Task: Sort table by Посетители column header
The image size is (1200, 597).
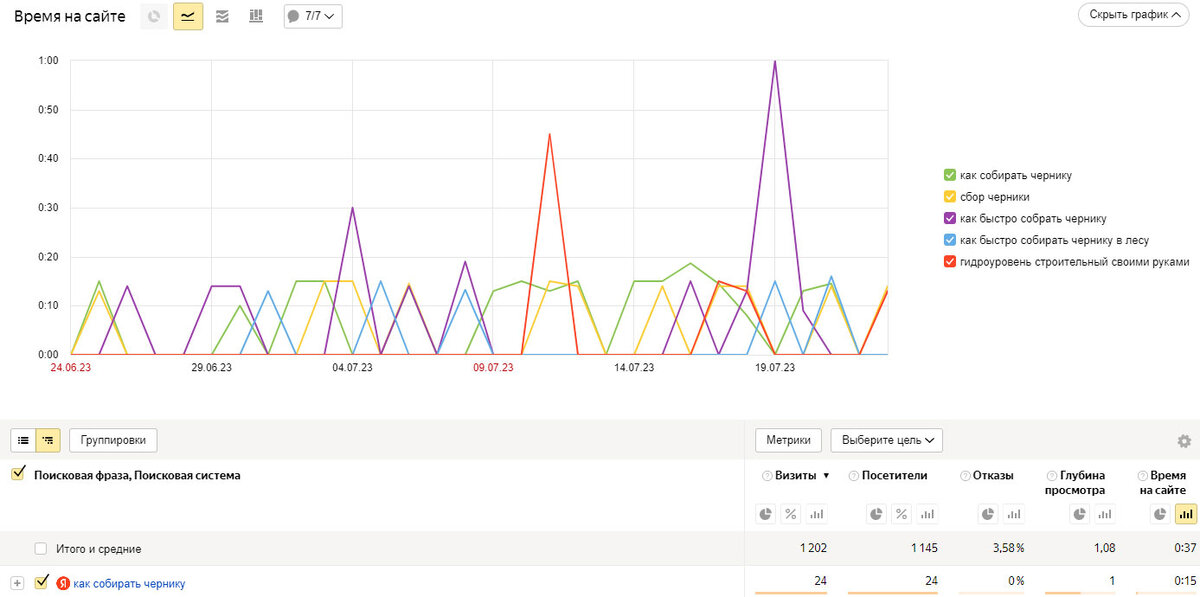Action: click(x=895, y=476)
